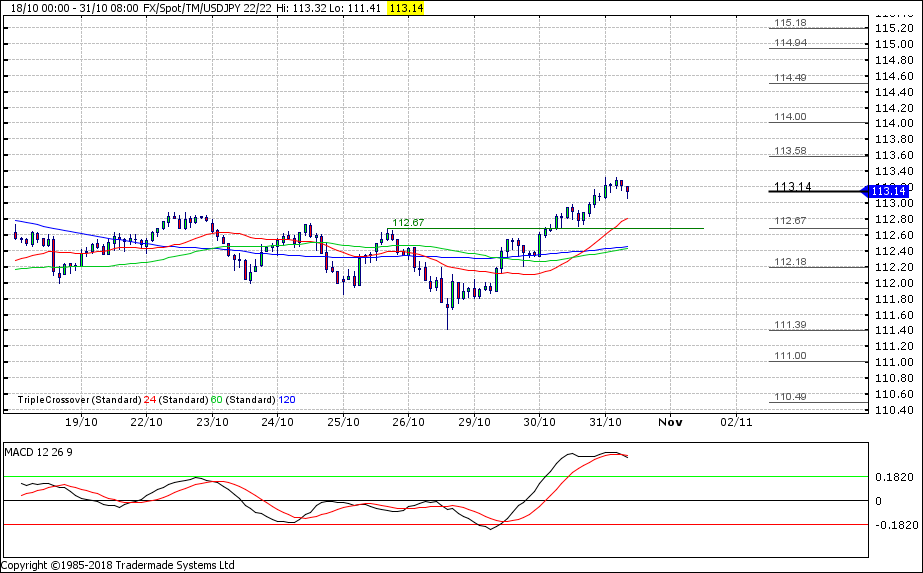Click the 23/10 date on the time axis
Viewport: 923px width, 573px height.
[x=213, y=422]
